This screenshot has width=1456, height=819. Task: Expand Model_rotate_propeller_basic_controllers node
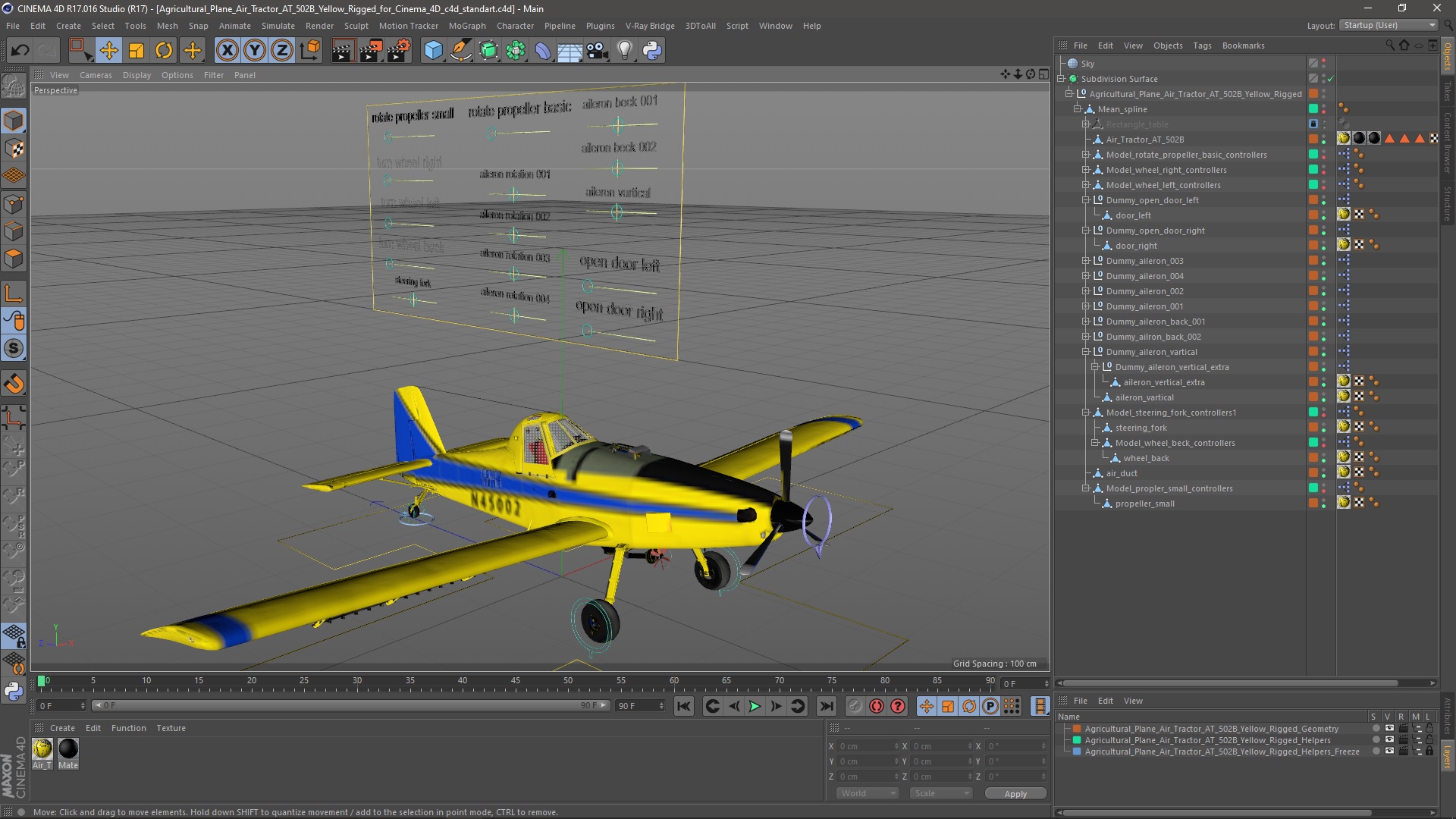[x=1086, y=155]
